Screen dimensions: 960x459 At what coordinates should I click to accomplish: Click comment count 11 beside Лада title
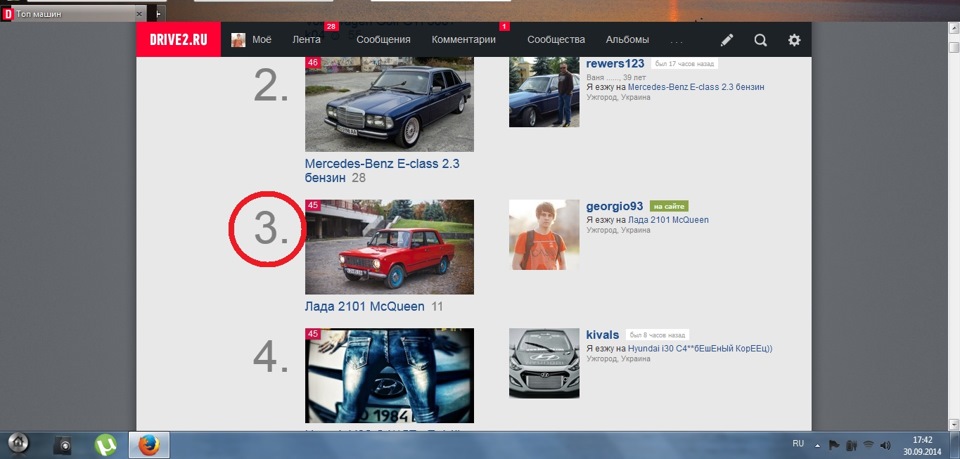click(437, 306)
